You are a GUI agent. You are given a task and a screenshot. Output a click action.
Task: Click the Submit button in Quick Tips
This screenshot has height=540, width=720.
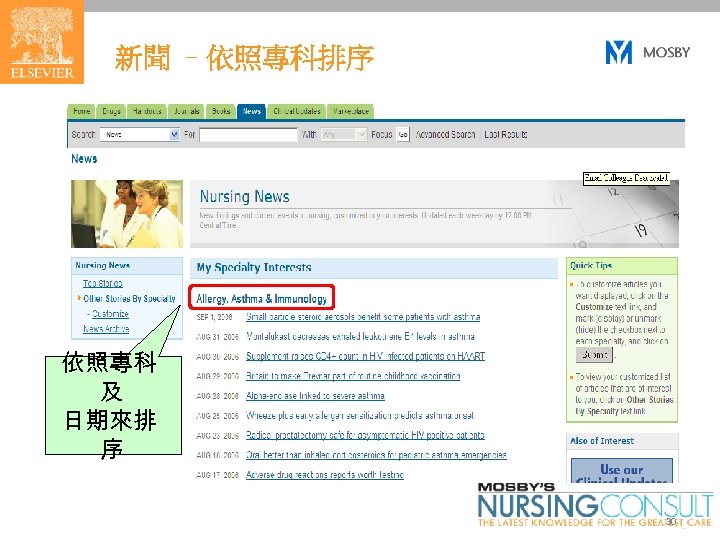click(x=594, y=354)
